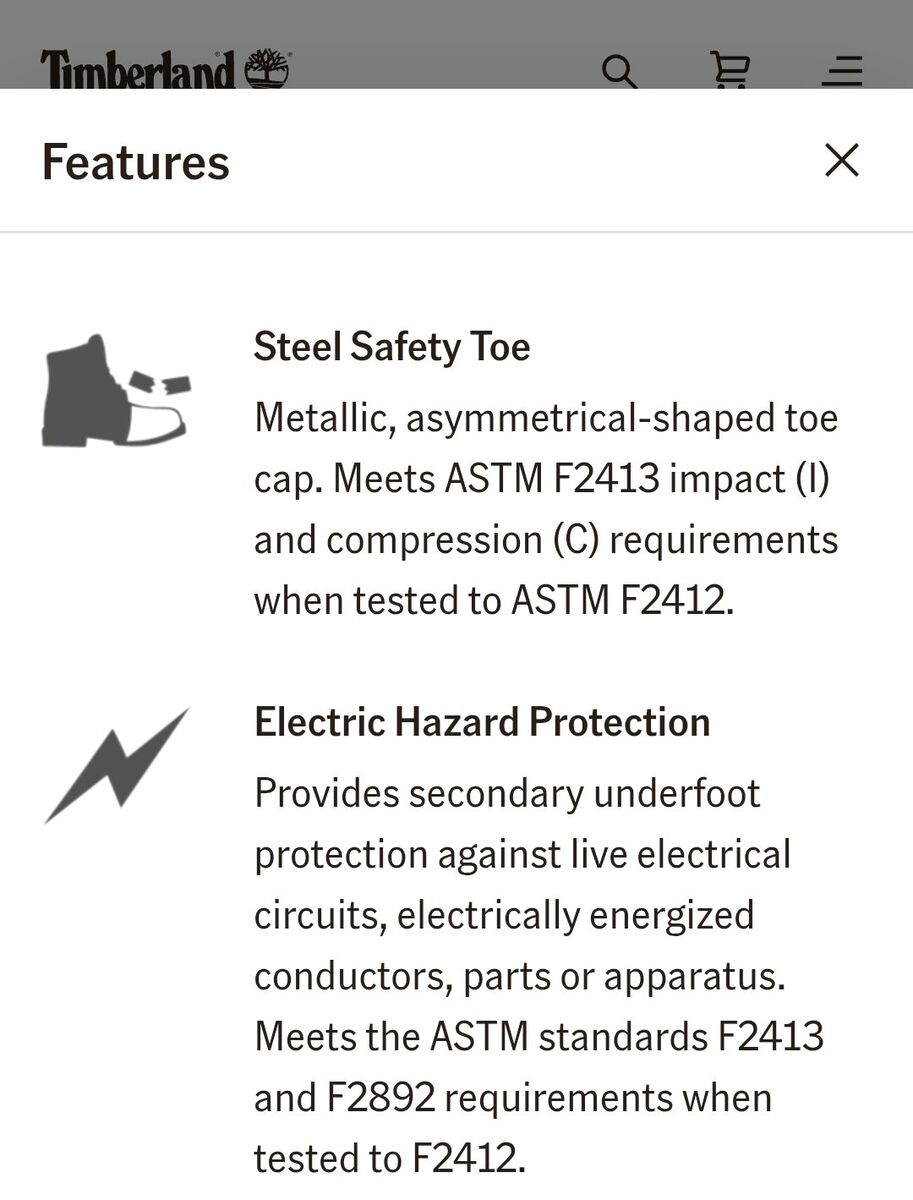Open the shopping cart
This screenshot has height=1200, width=913.
tap(729, 71)
